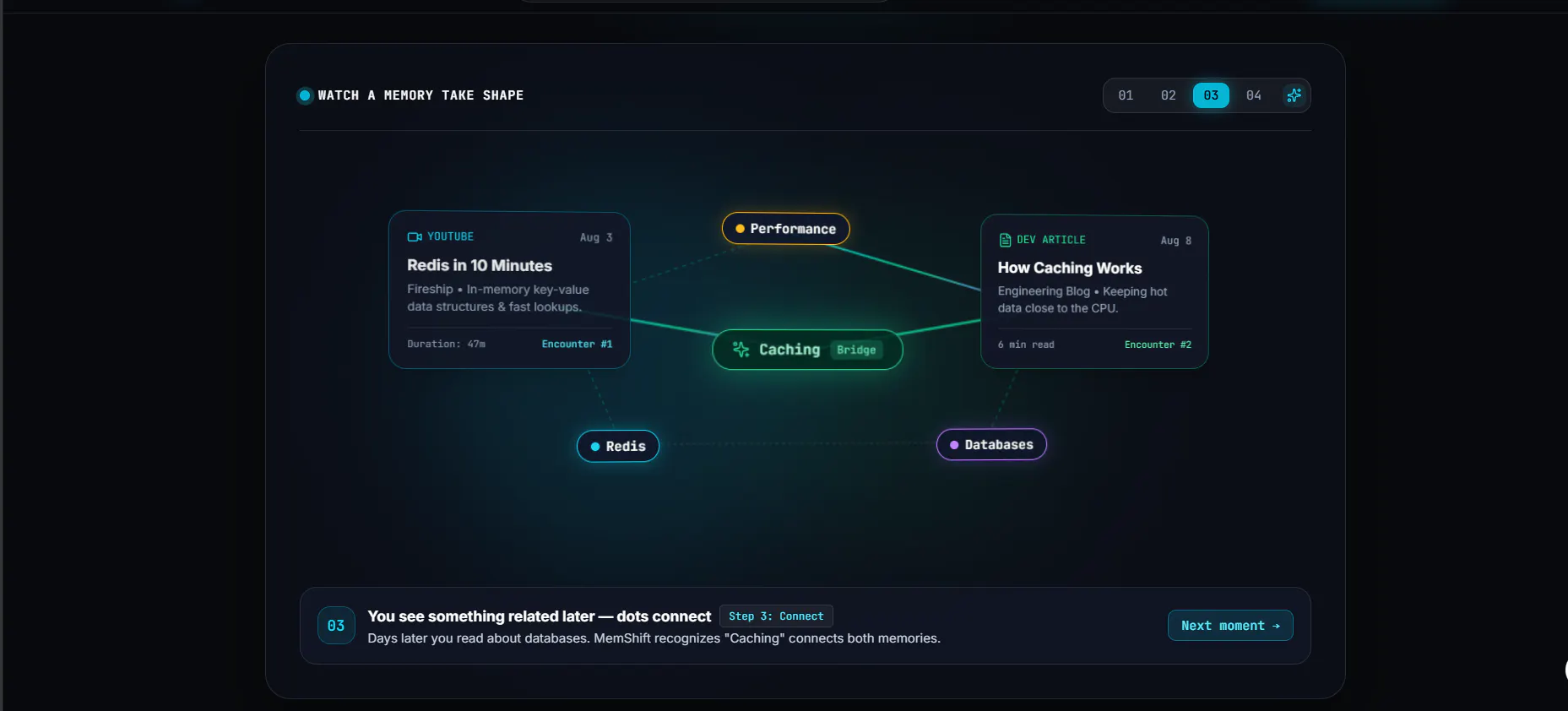1568x711 pixels.
Task: Click the Watch a Memory Take Shape heading
Action: click(420, 95)
